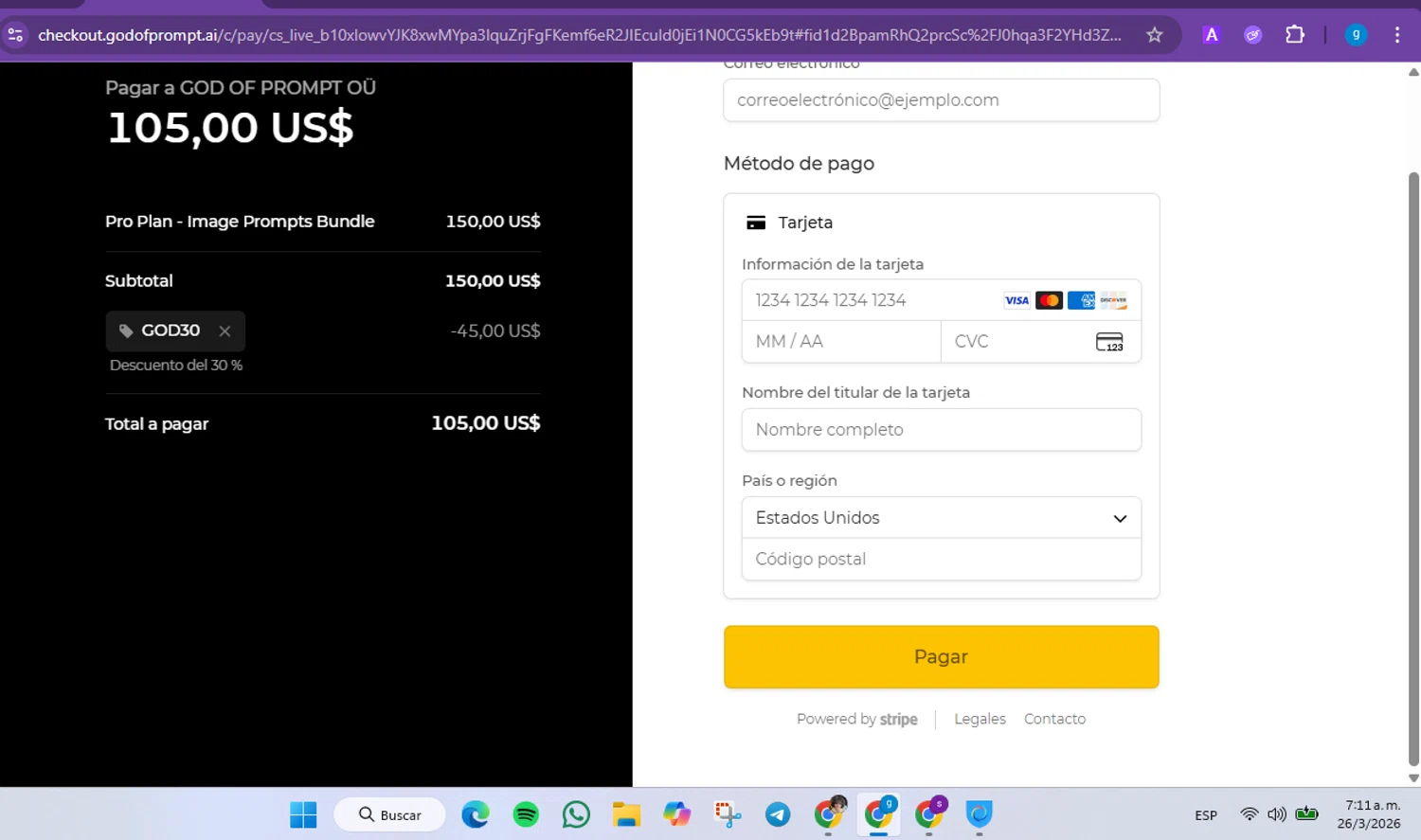Open Windows Start menu
Viewport: 1421px width, 840px height.
point(303,814)
